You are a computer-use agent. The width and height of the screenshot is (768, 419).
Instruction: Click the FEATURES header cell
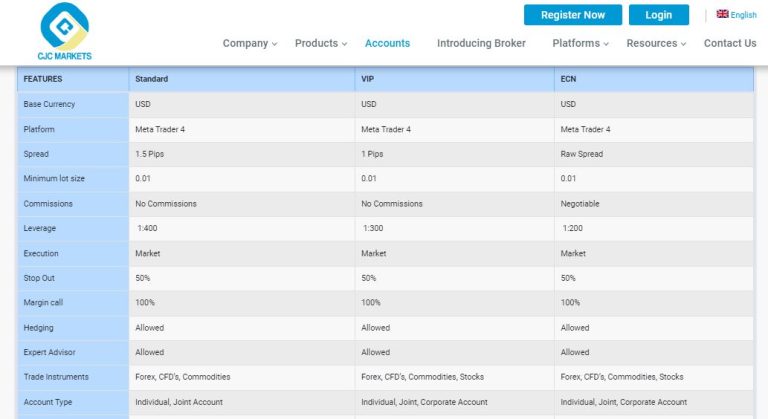tap(73, 79)
